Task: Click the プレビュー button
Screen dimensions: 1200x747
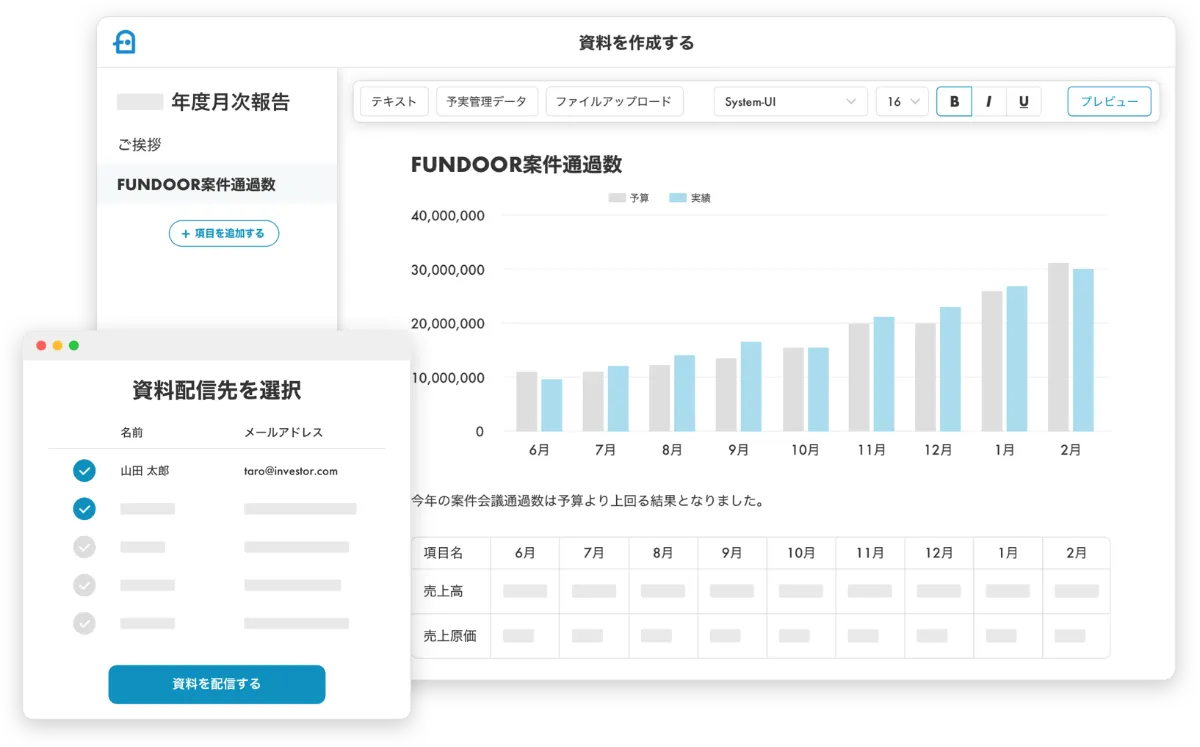Action: pos(1109,101)
